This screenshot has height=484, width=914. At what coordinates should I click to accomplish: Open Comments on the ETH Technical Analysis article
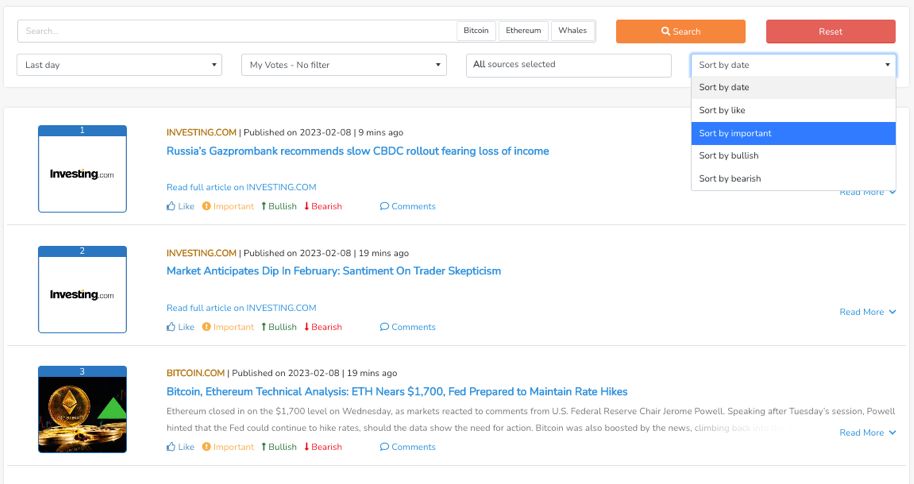[408, 447]
